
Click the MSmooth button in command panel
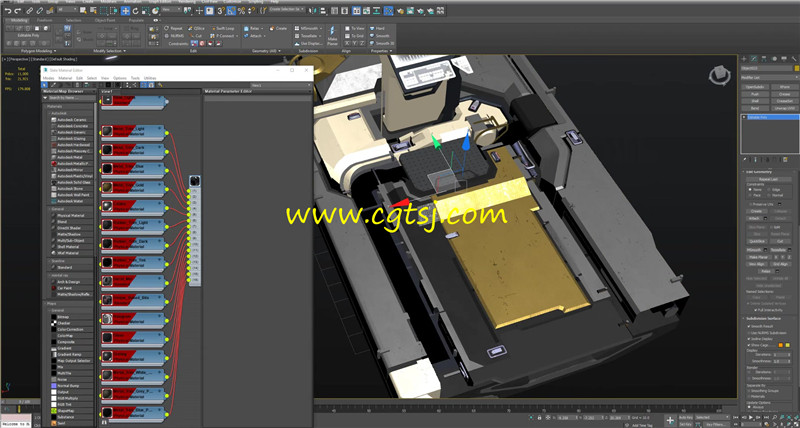pyautogui.click(x=754, y=250)
